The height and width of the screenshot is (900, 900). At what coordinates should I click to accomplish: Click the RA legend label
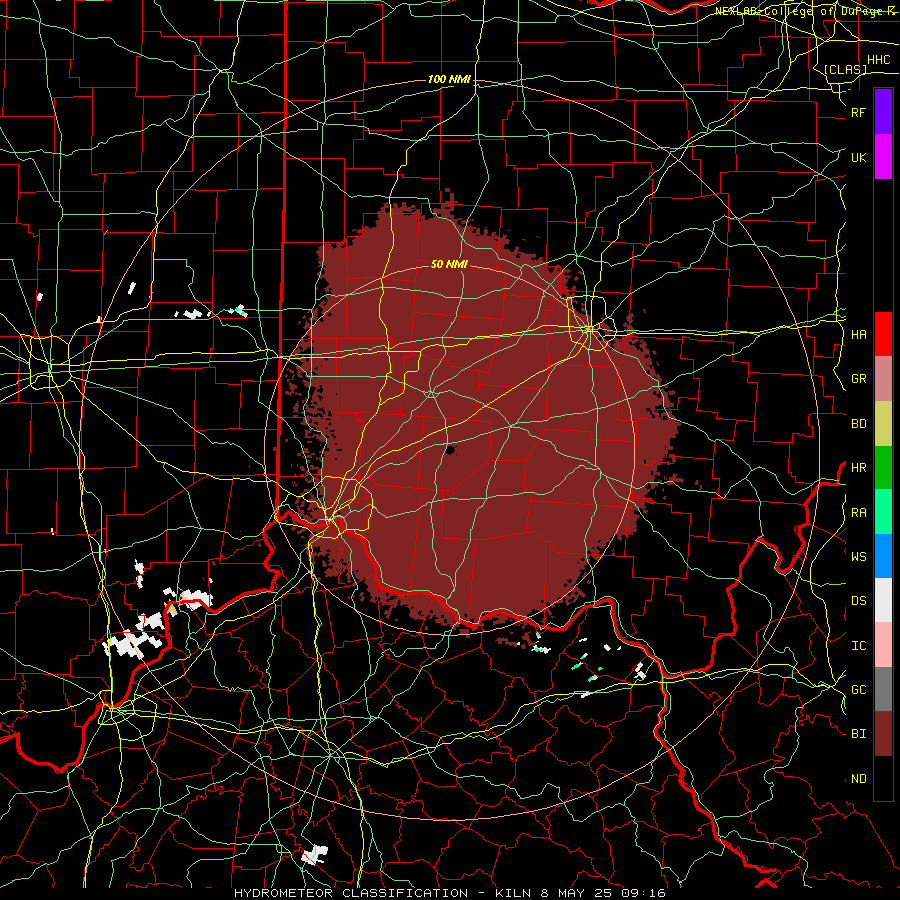(x=858, y=513)
